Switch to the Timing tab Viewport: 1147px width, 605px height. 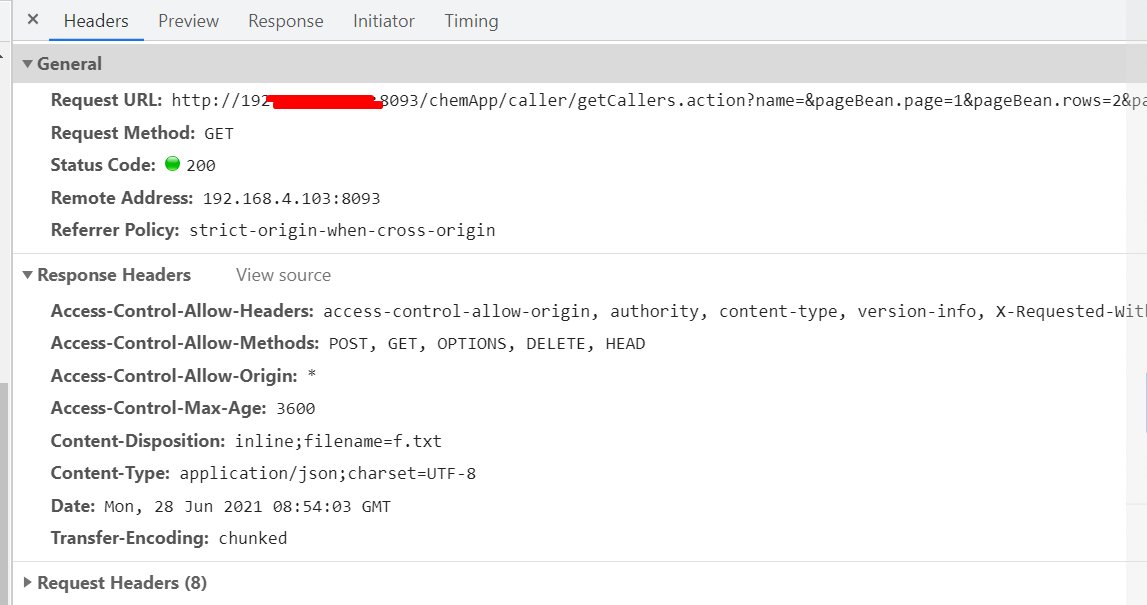click(471, 21)
